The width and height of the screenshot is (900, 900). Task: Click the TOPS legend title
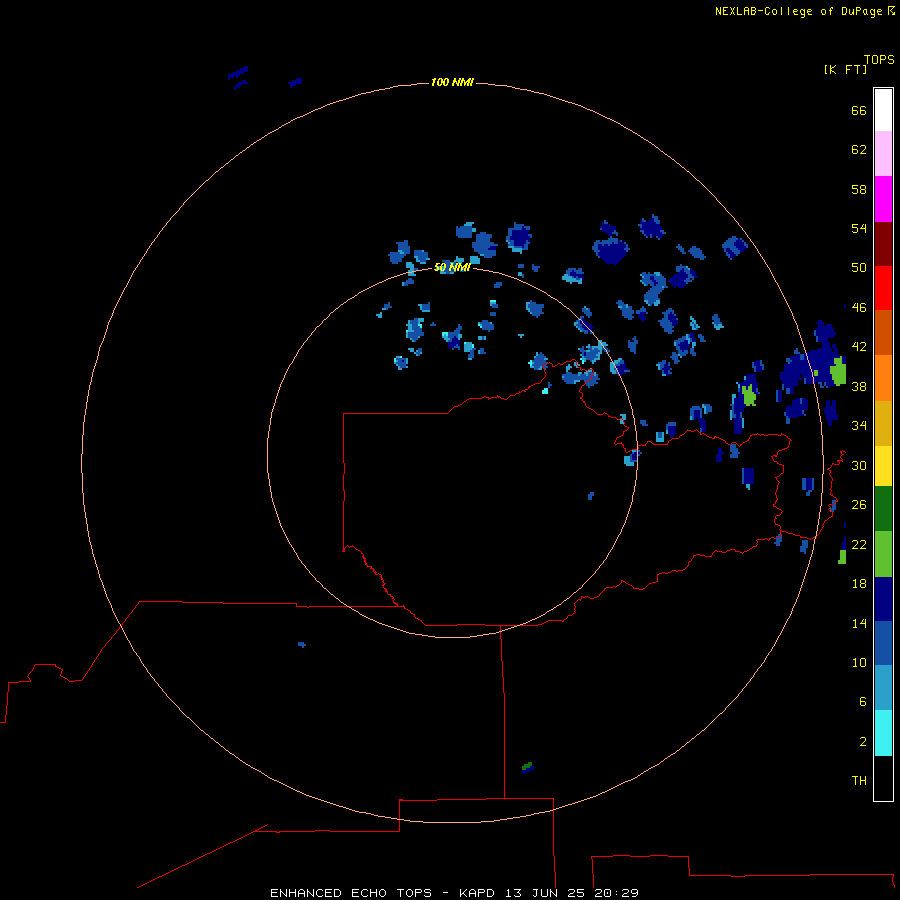tap(879, 59)
